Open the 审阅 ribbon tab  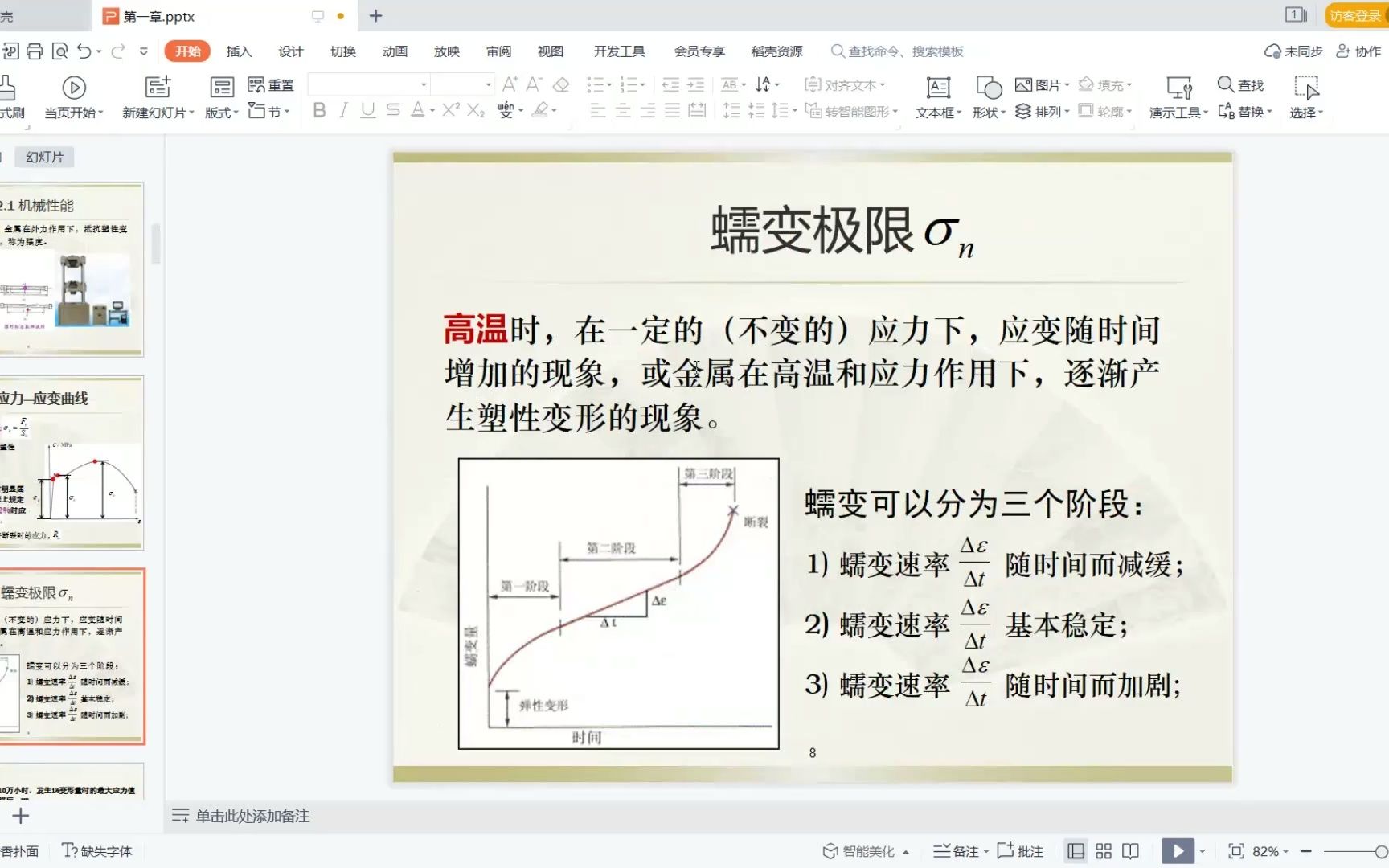coord(498,51)
